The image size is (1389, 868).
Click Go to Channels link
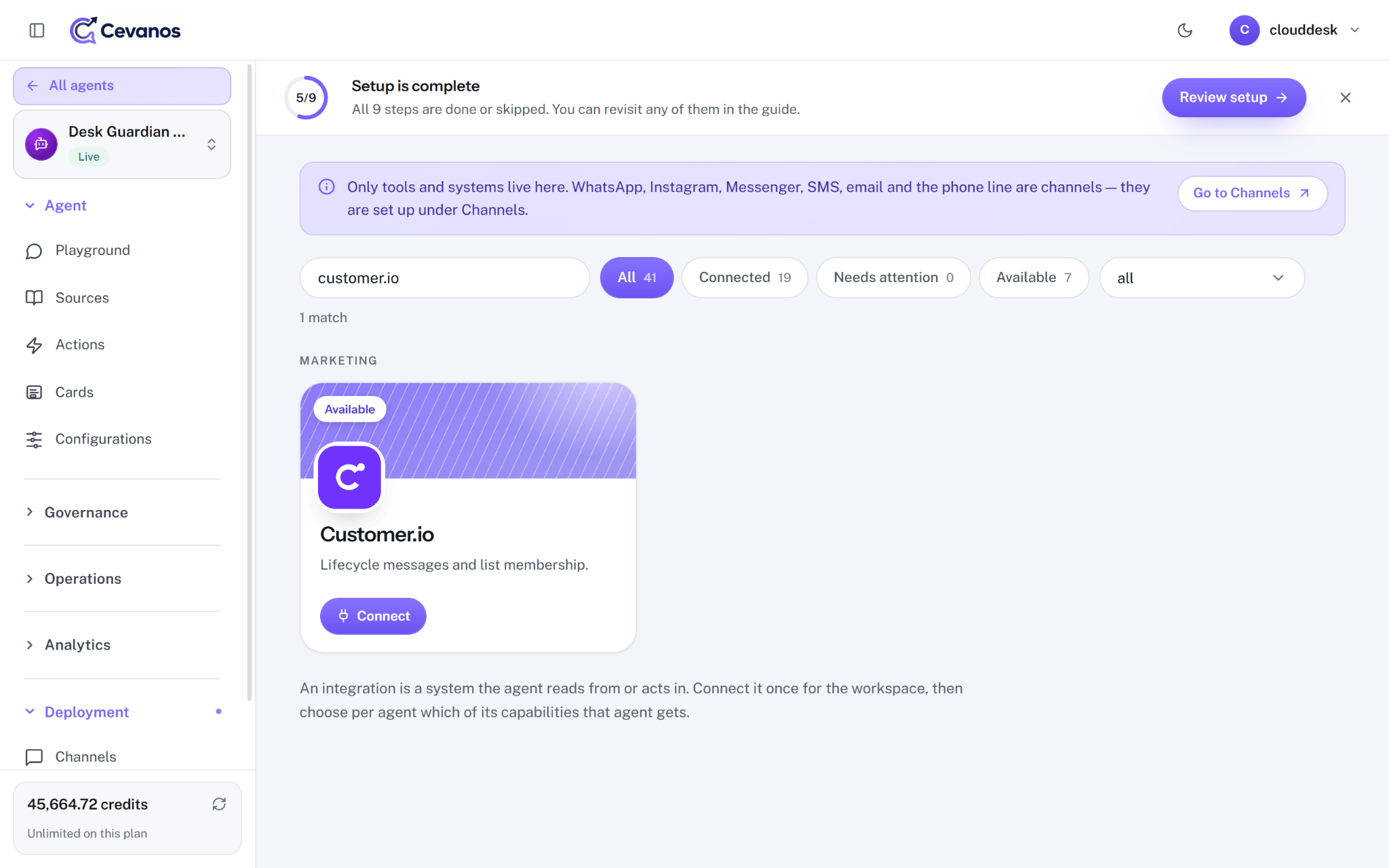1252,193
